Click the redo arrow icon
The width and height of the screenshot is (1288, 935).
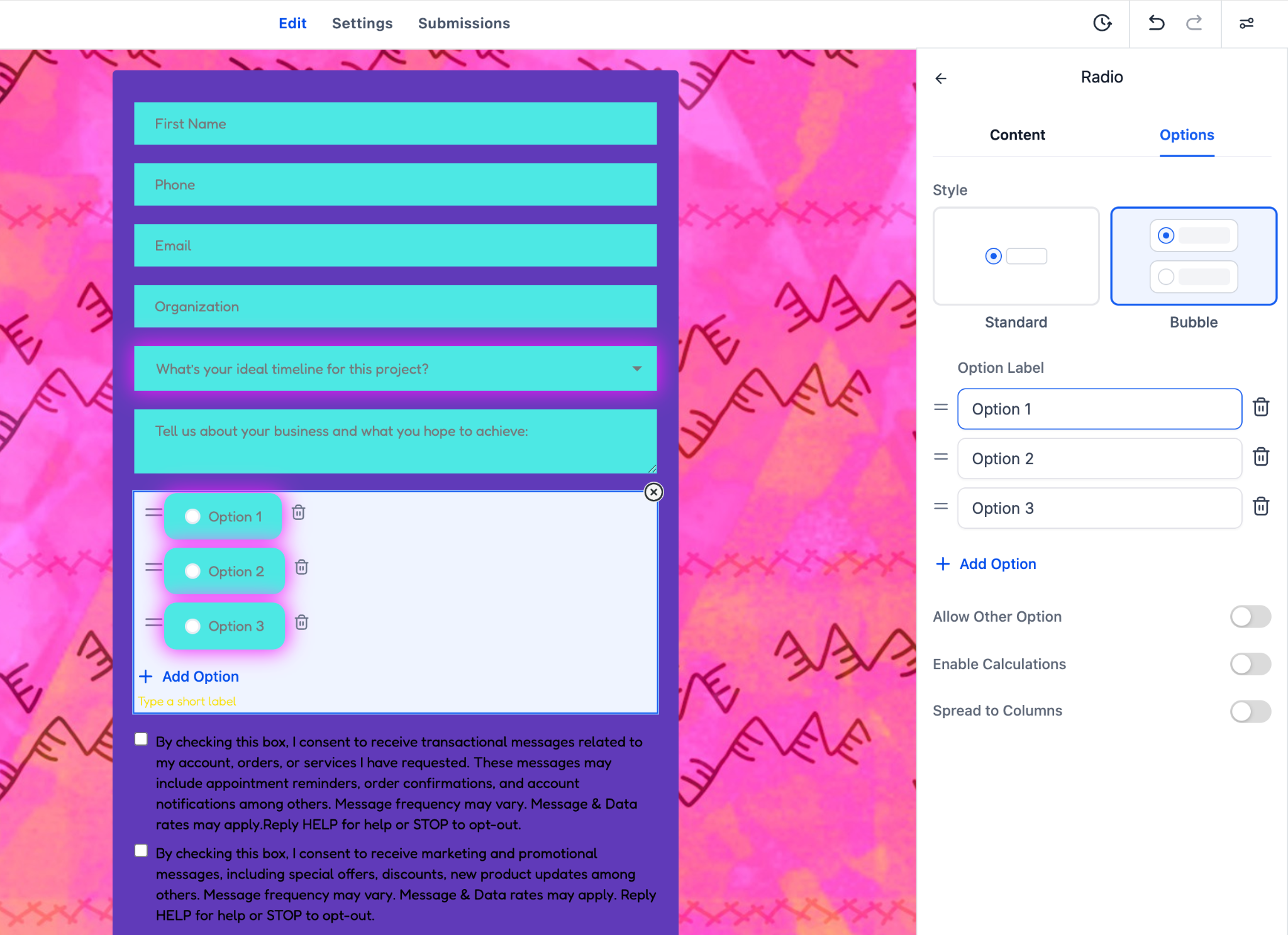click(x=1194, y=23)
